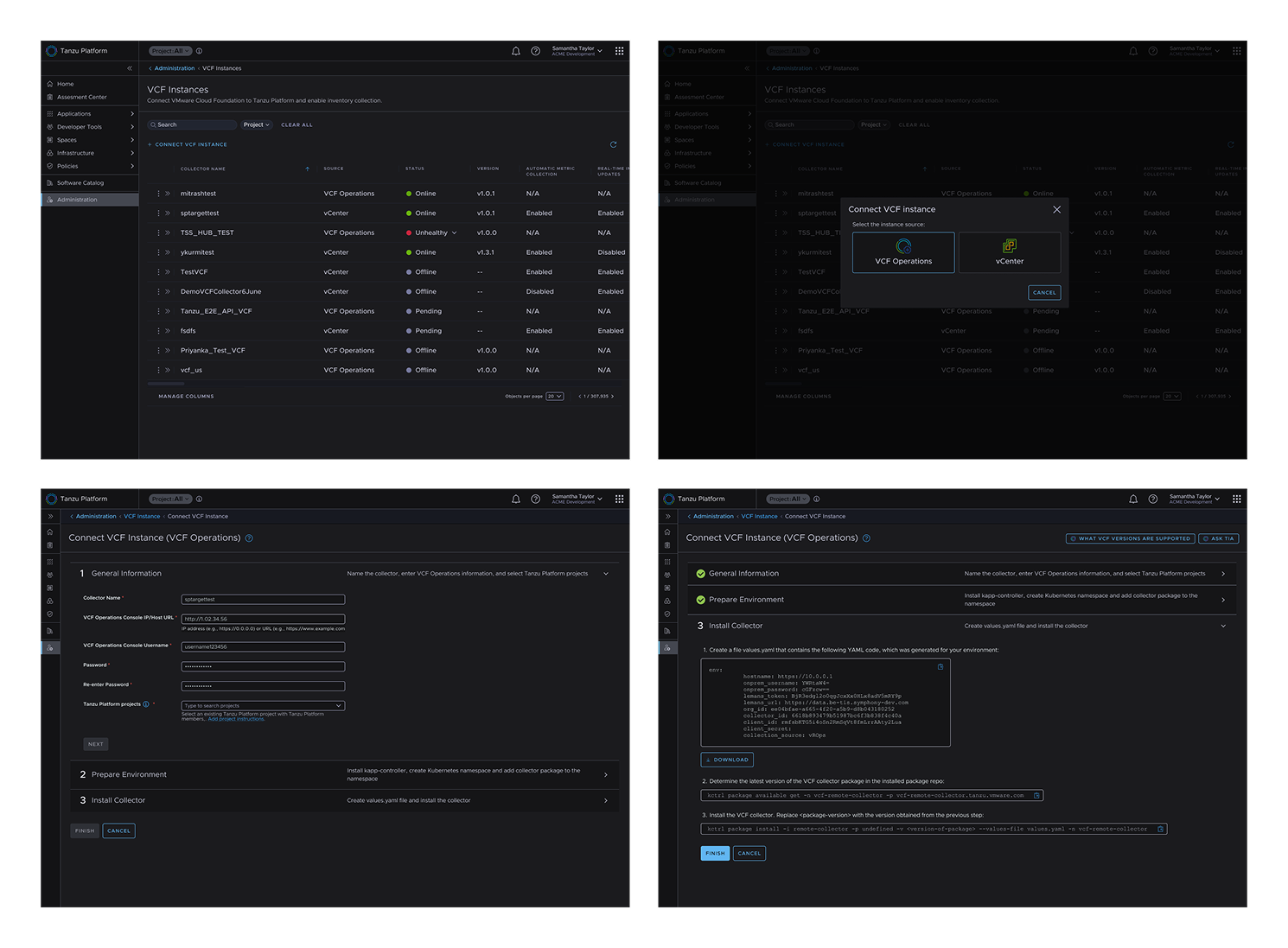
Task: Expand Infrastructure in the expanded sidebar
Action: coord(90,153)
